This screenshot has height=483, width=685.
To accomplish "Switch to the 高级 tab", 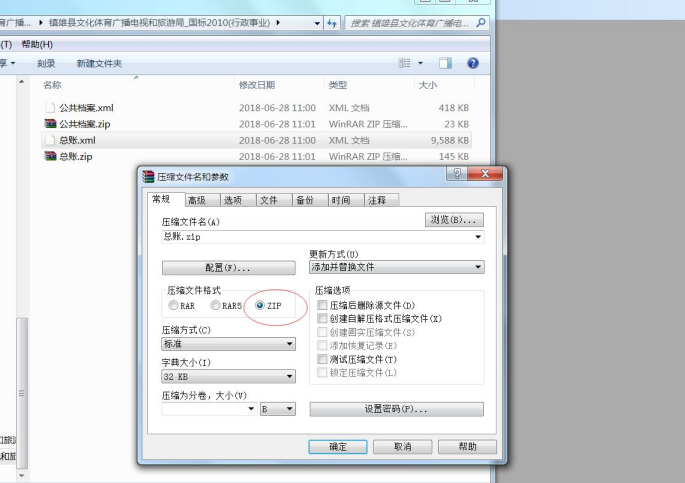I will click(196, 200).
